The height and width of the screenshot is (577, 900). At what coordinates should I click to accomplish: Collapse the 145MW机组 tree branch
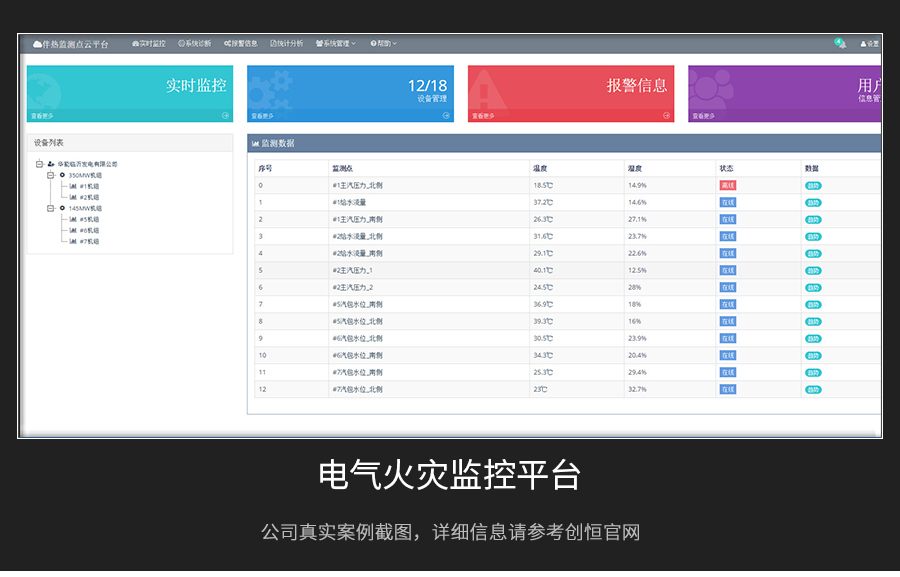[50, 208]
